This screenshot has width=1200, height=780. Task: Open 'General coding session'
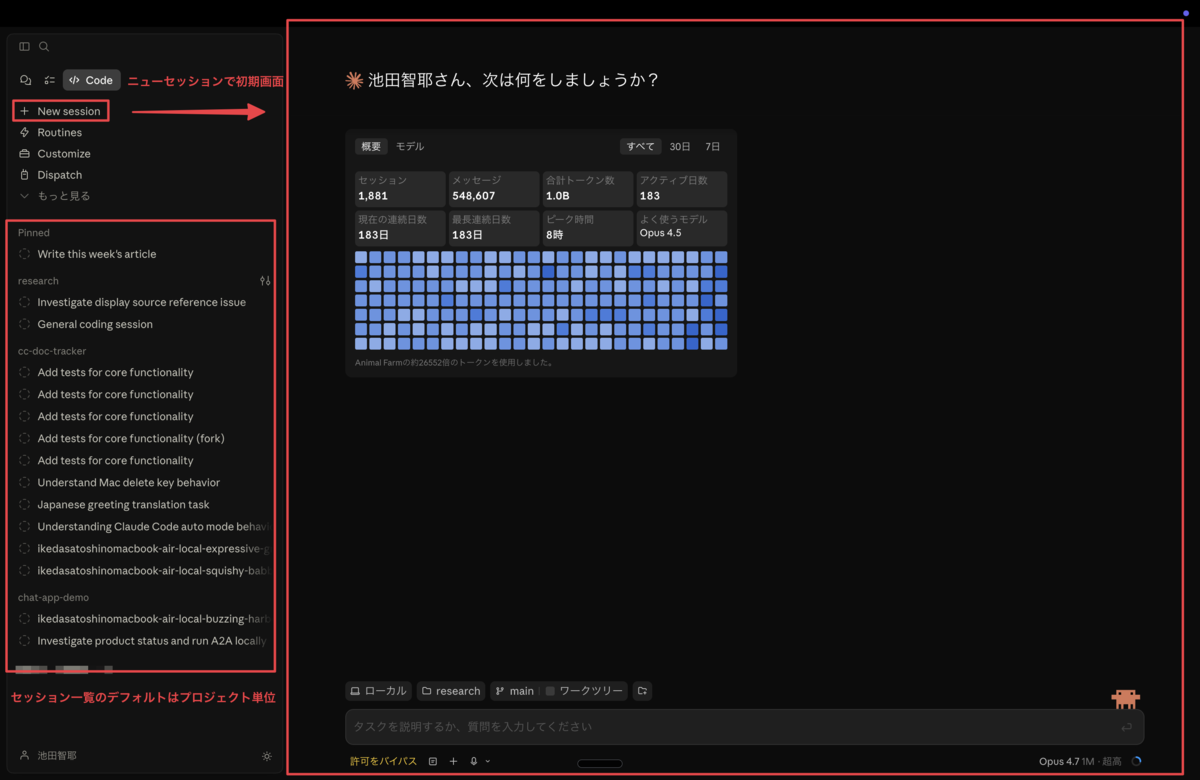click(95, 324)
